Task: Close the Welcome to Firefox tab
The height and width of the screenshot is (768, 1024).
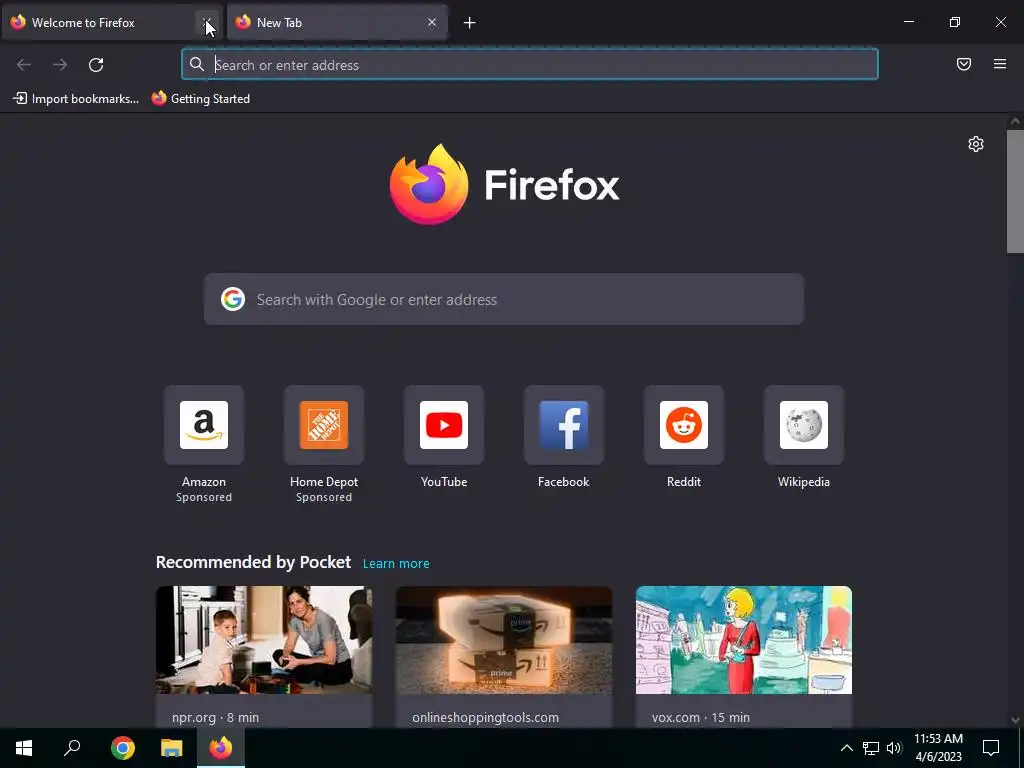Action: pos(206,22)
